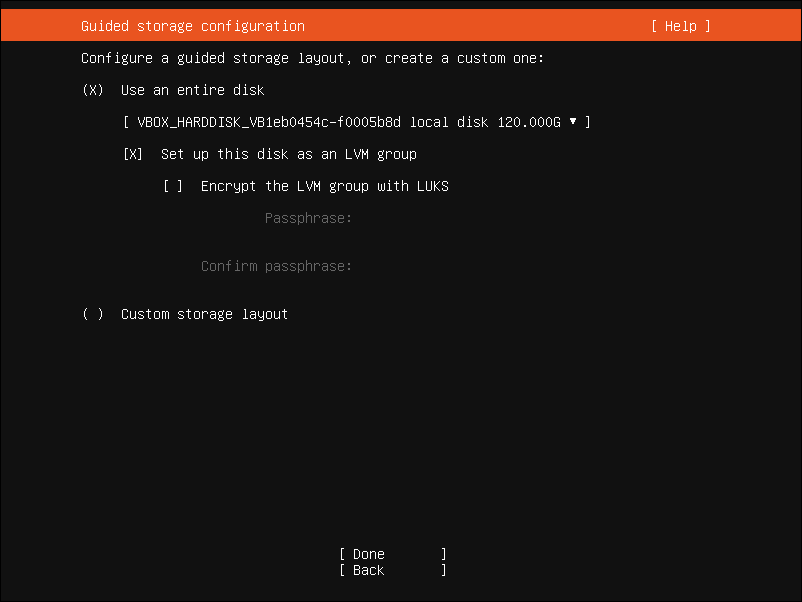Click the "Confirm passphrase:" label
802x602 pixels.
276,266
